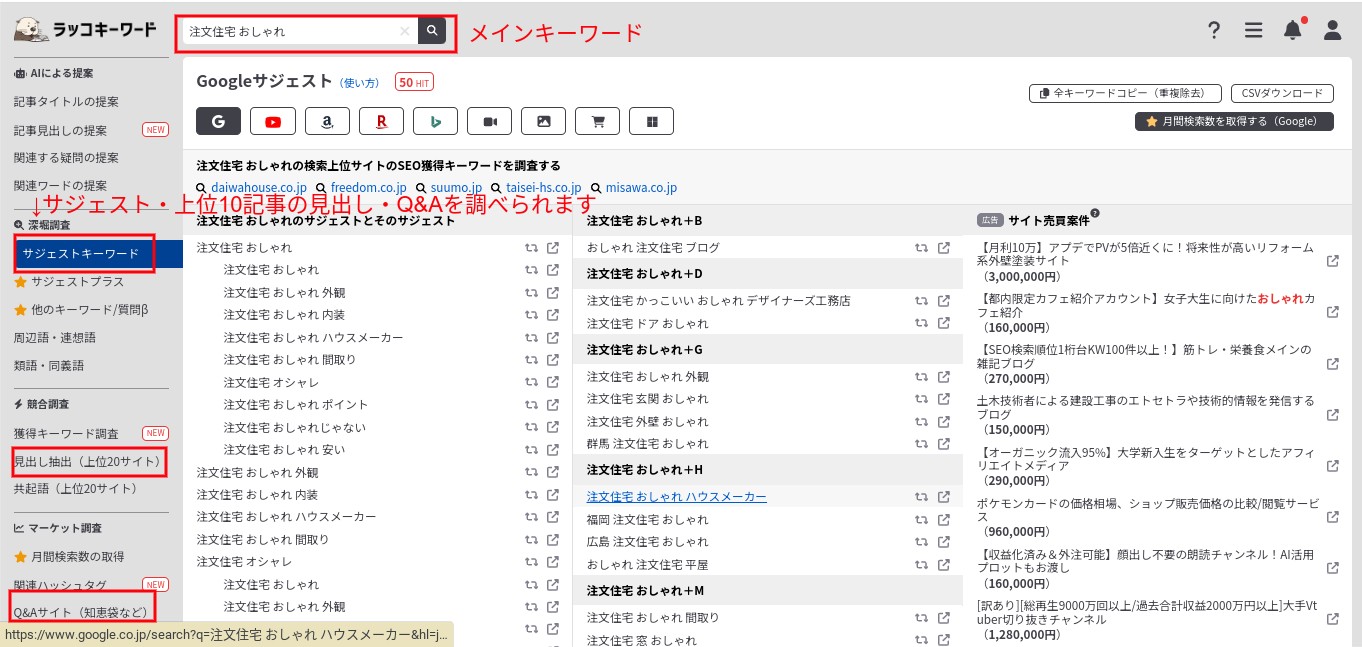The image size is (1362, 647).
Task: Open 見出し抽出（上位20サイト） in sidebar
Action: 86,462
